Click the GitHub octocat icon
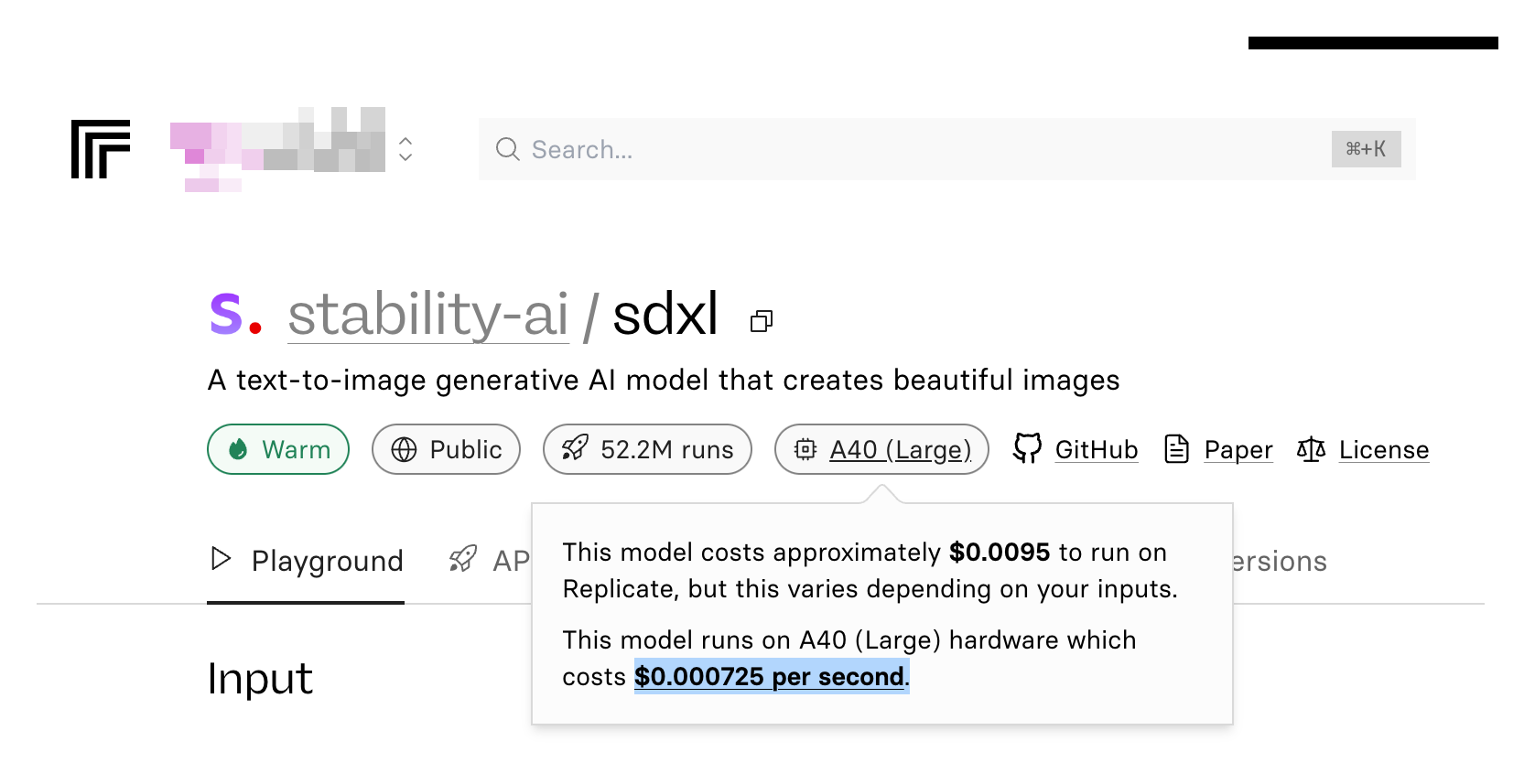Viewport: 1535px width, 784px height. 1027,448
